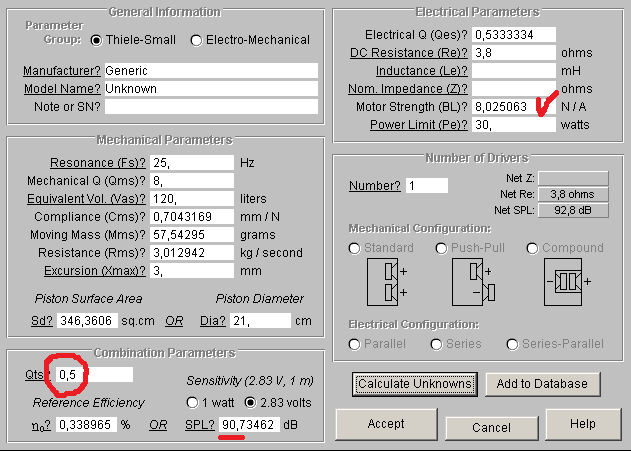Open the Manufacturer? help link

(62, 71)
